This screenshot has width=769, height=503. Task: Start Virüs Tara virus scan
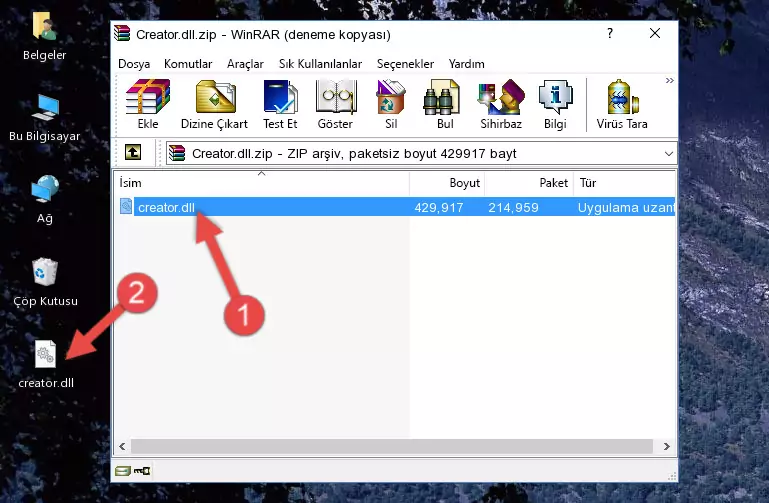pos(622,104)
